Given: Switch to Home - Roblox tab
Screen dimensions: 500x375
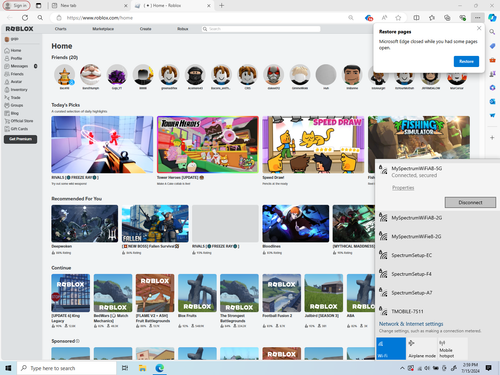Looking at the screenshot, I should (173, 5).
